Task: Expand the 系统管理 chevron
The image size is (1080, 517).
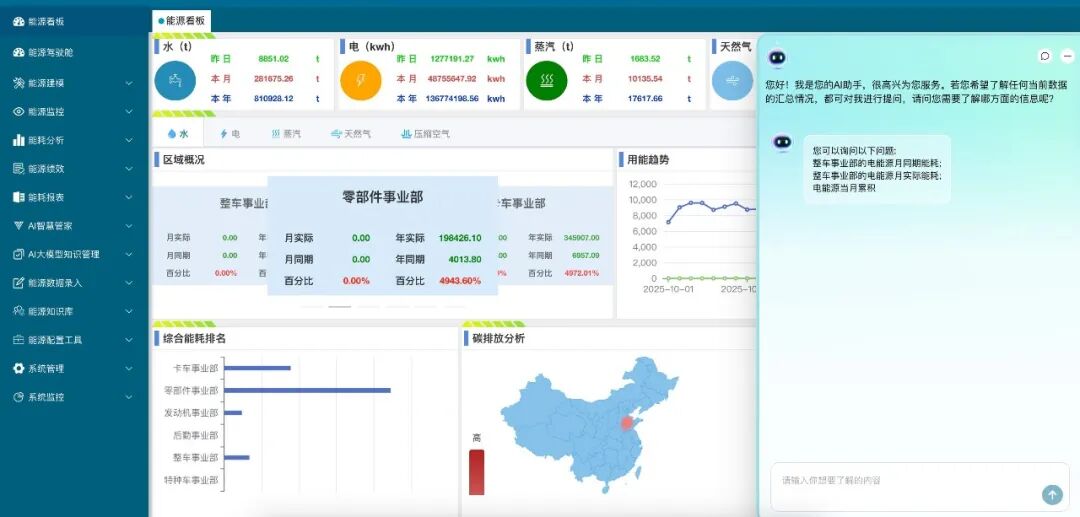Action: tap(129, 369)
